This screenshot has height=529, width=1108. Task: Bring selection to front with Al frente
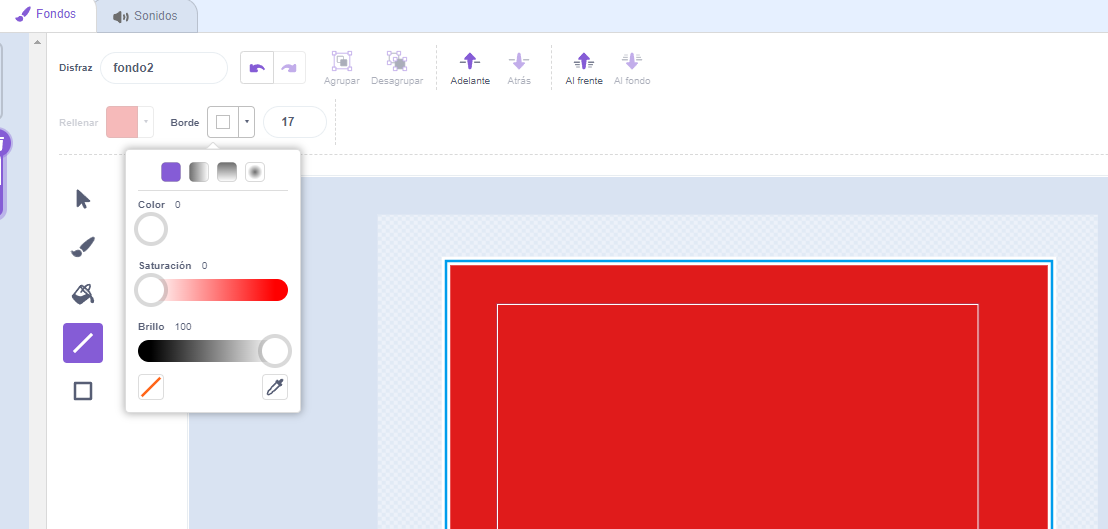pyautogui.click(x=584, y=68)
